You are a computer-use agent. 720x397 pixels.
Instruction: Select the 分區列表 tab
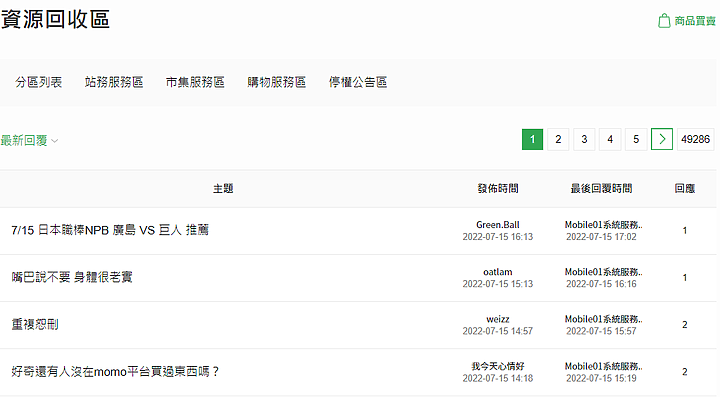point(39,82)
